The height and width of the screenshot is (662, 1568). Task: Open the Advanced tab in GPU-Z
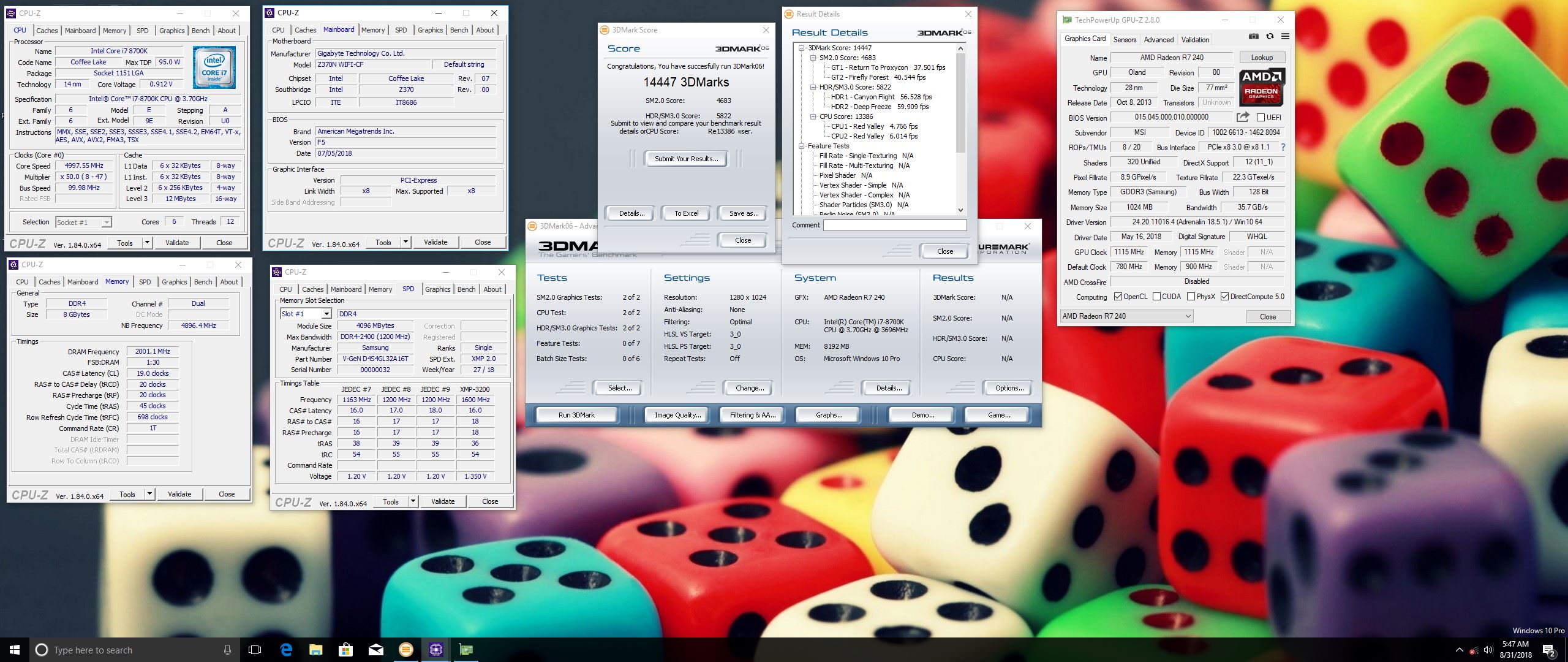(1159, 39)
